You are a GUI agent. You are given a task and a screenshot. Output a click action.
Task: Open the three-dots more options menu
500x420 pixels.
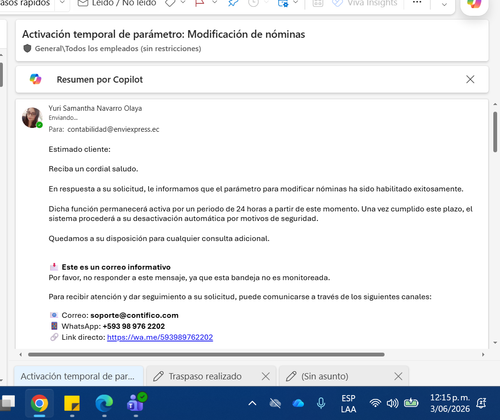pyautogui.click(x=417, y=3)
